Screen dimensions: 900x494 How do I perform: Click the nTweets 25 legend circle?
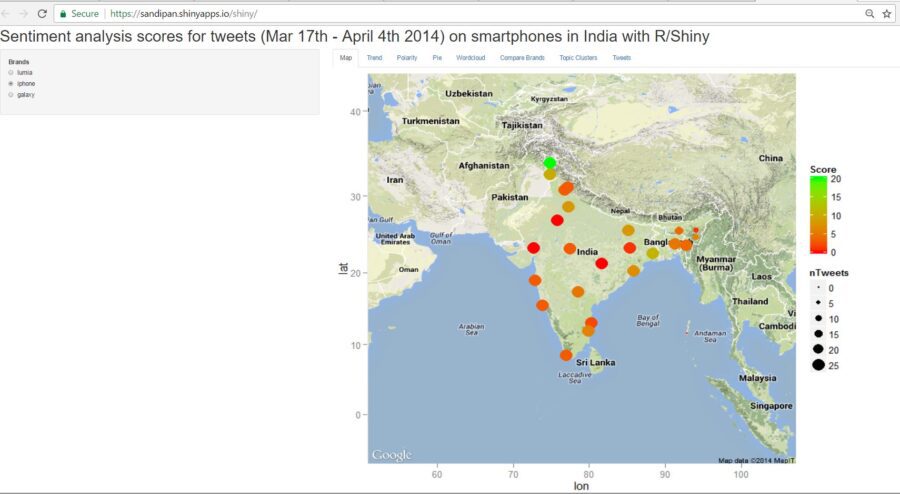(818, 365)
